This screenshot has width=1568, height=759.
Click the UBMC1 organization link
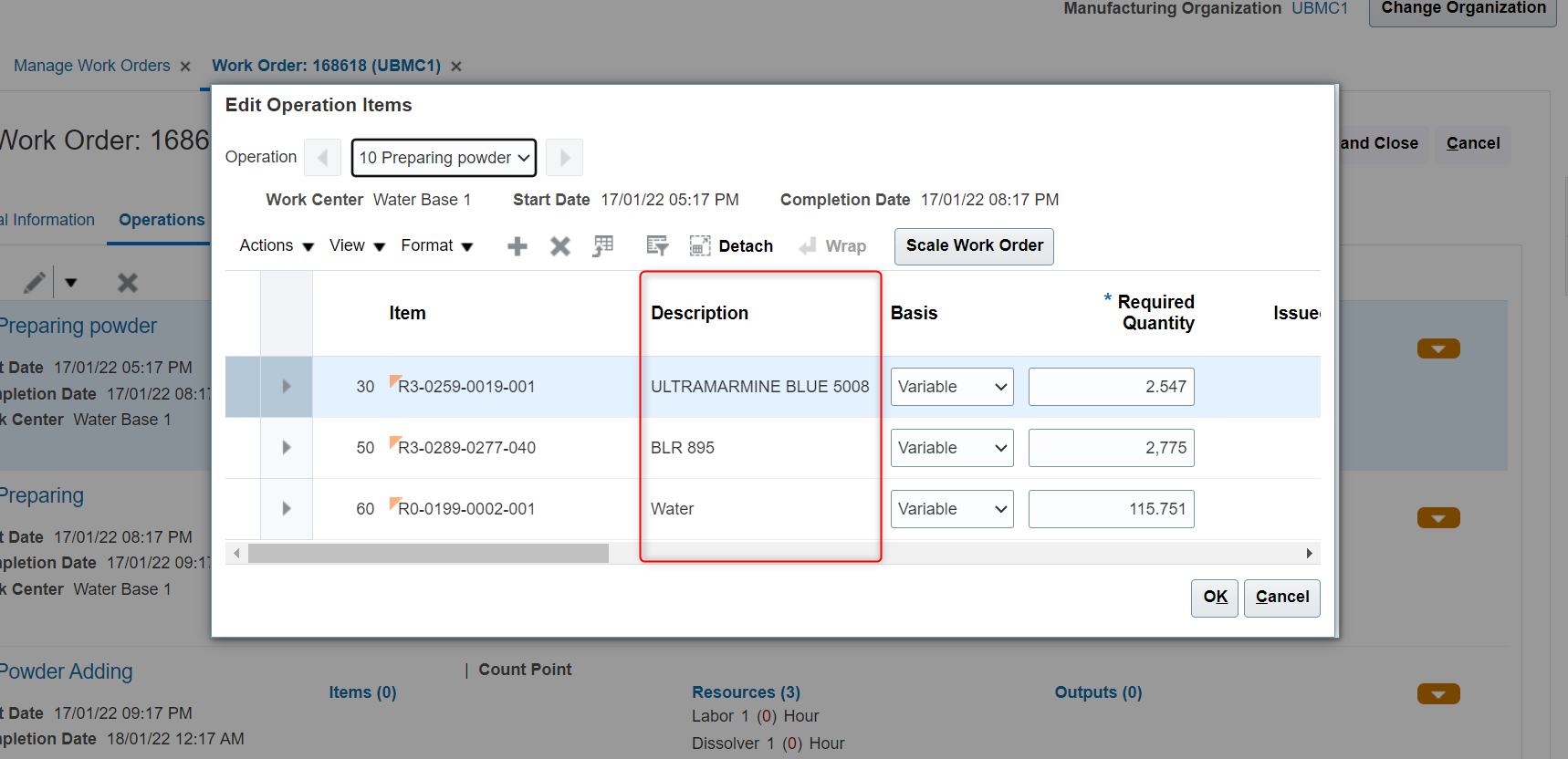1320,8
